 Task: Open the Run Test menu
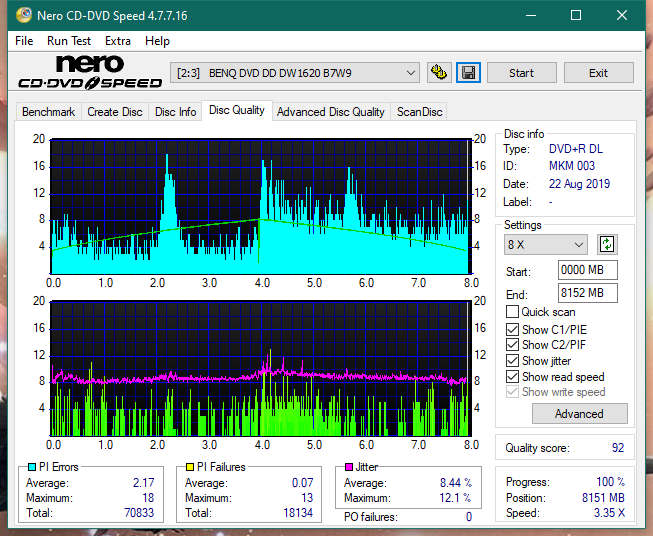point(69,41)
